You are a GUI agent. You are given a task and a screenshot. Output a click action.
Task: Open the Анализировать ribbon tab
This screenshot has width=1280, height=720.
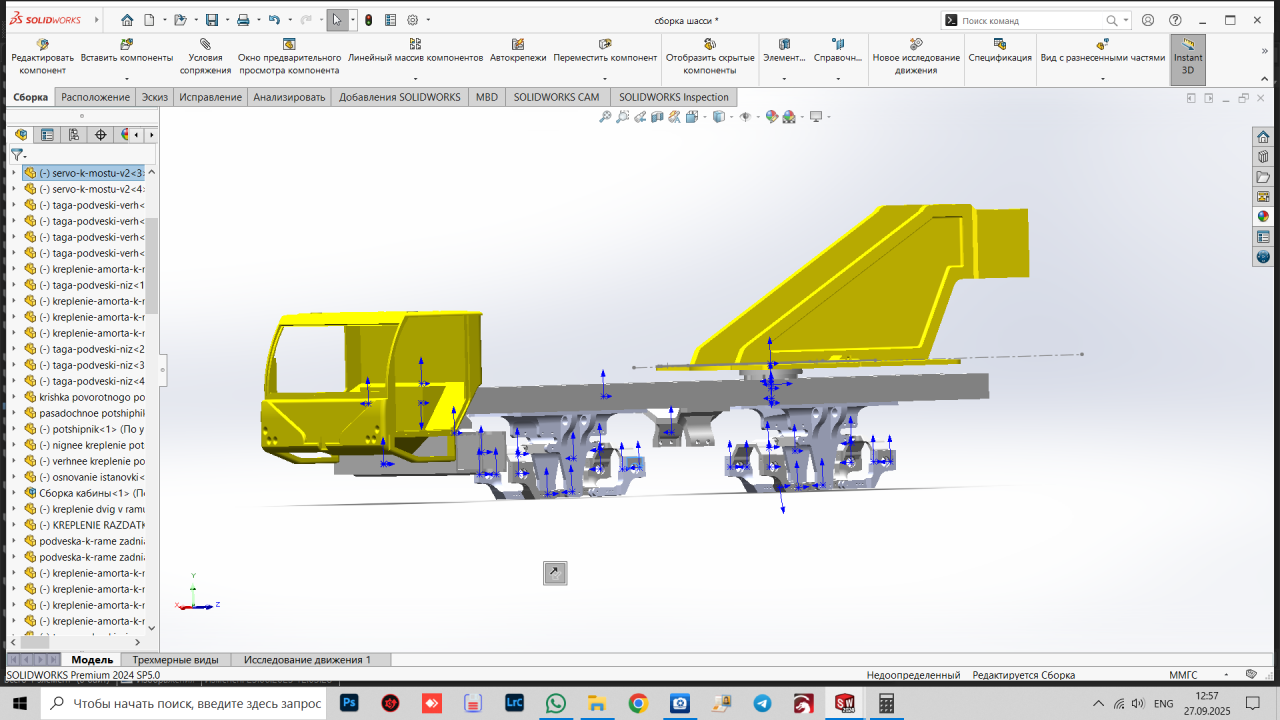289,97
